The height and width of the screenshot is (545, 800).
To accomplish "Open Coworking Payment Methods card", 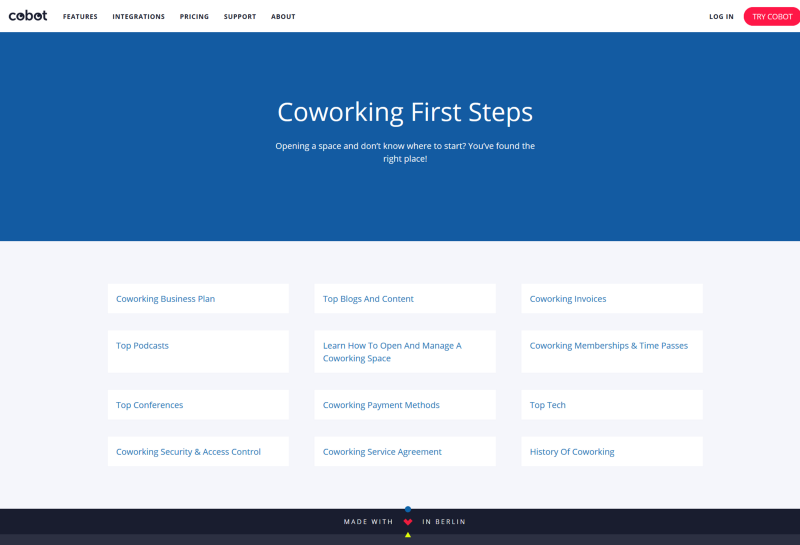I will 405,405.
